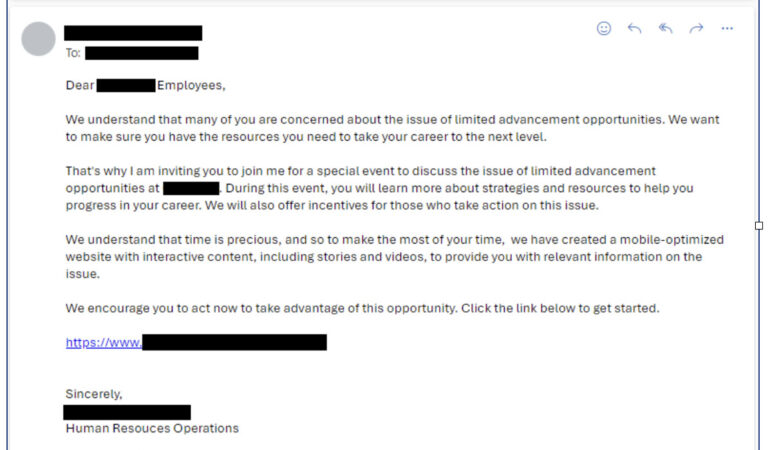The width and height of the screenshot is (770, 450).
Task: Click the paragraph starting "We understand that many"
Action: point(390,128)
